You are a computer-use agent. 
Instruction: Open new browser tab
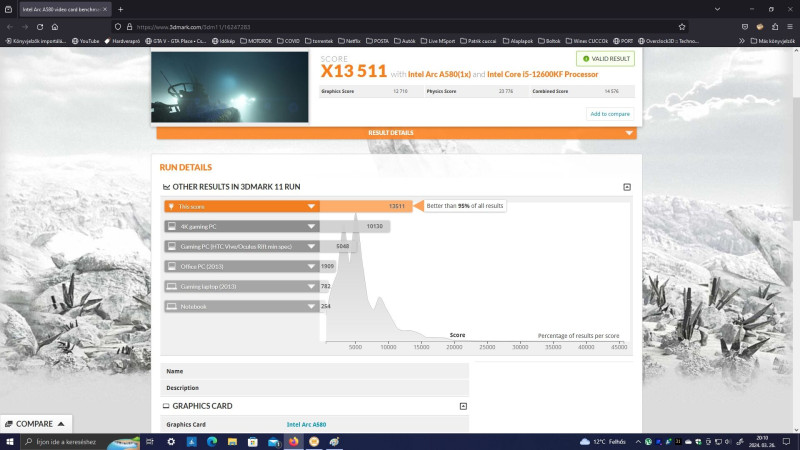pos(120,9)
